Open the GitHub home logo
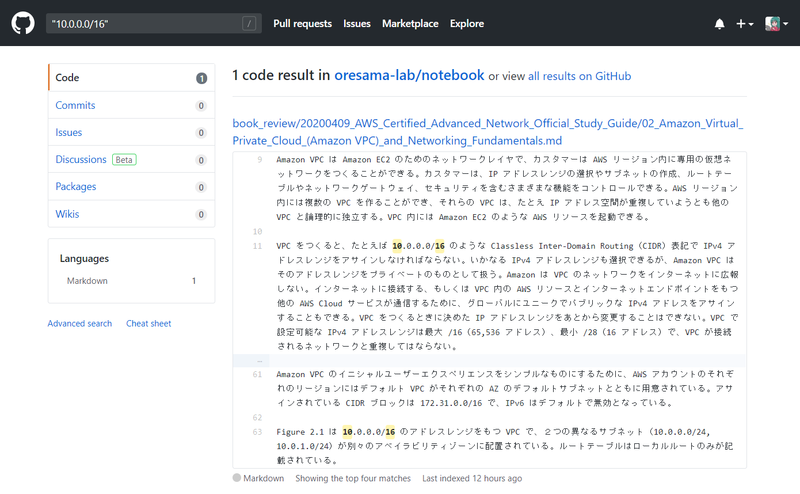 (23, 23)
